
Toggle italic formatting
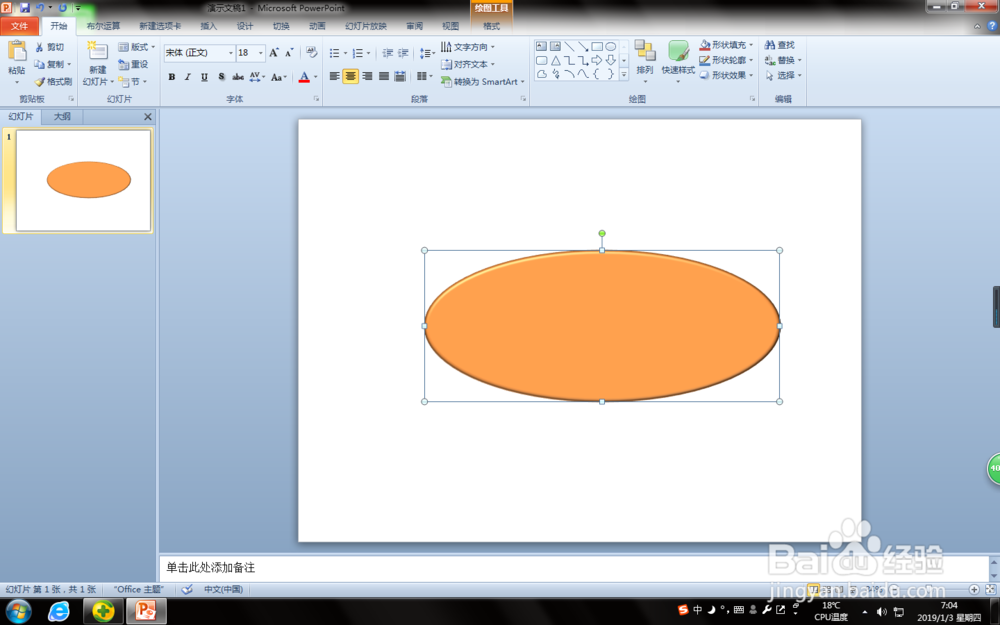187,77
